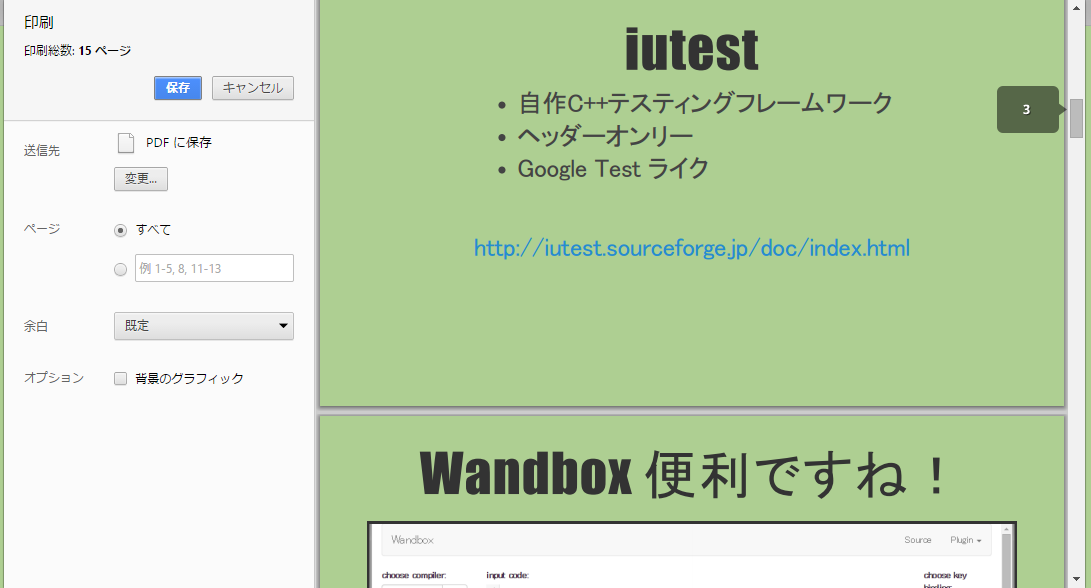Click the PDF document icon
This screenshot has width=1091, height=588.
pyautogui.click(x=126, y=143)
